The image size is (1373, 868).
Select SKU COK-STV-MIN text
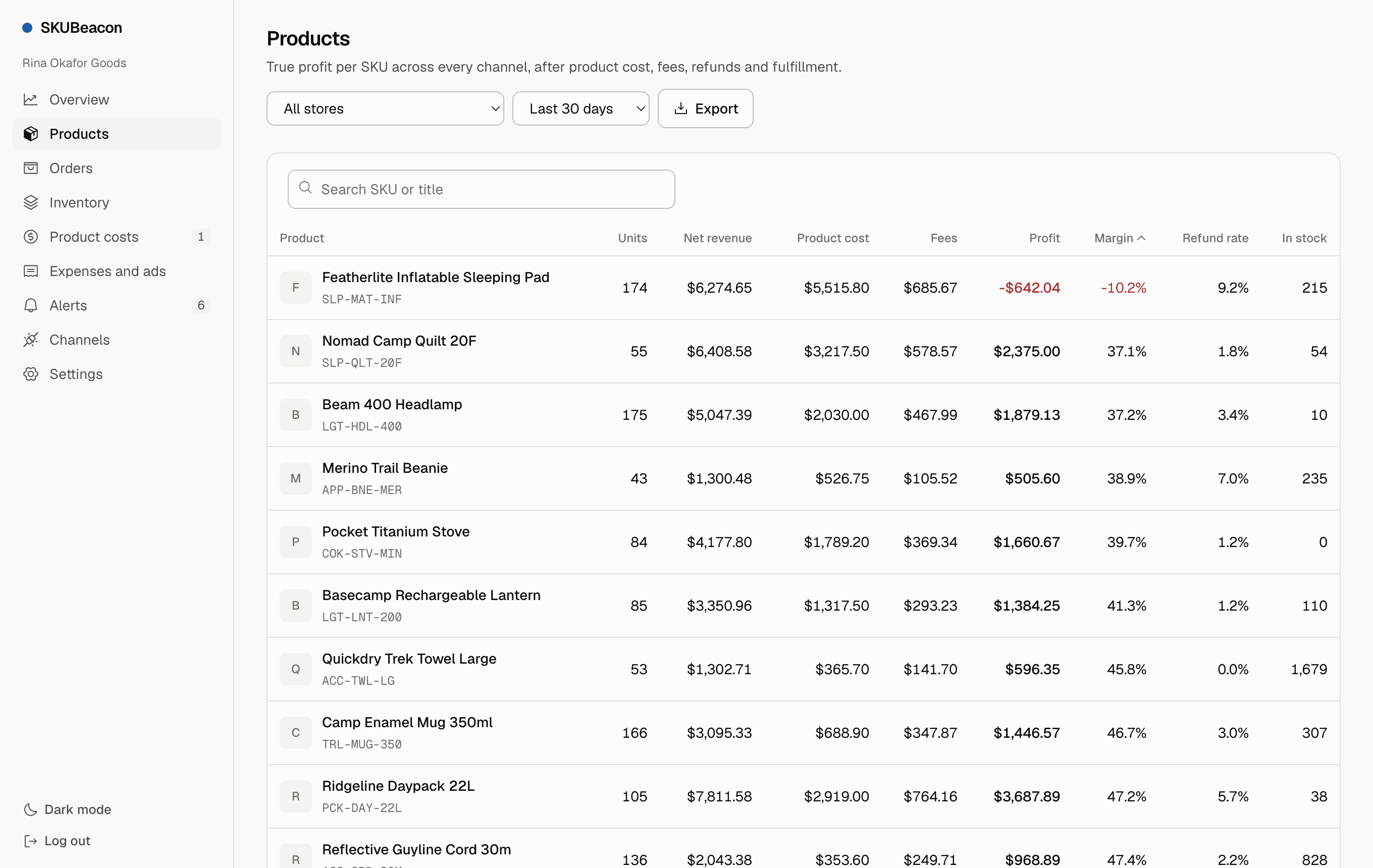[x=361, y=554]
